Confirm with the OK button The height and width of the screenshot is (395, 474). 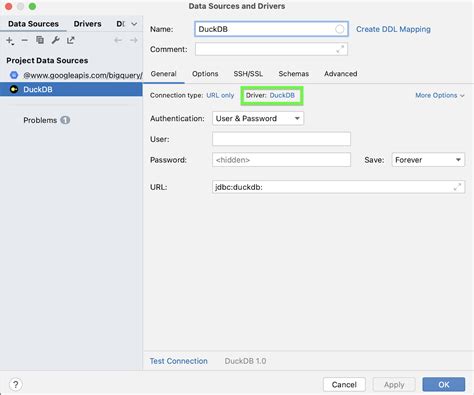444,385
